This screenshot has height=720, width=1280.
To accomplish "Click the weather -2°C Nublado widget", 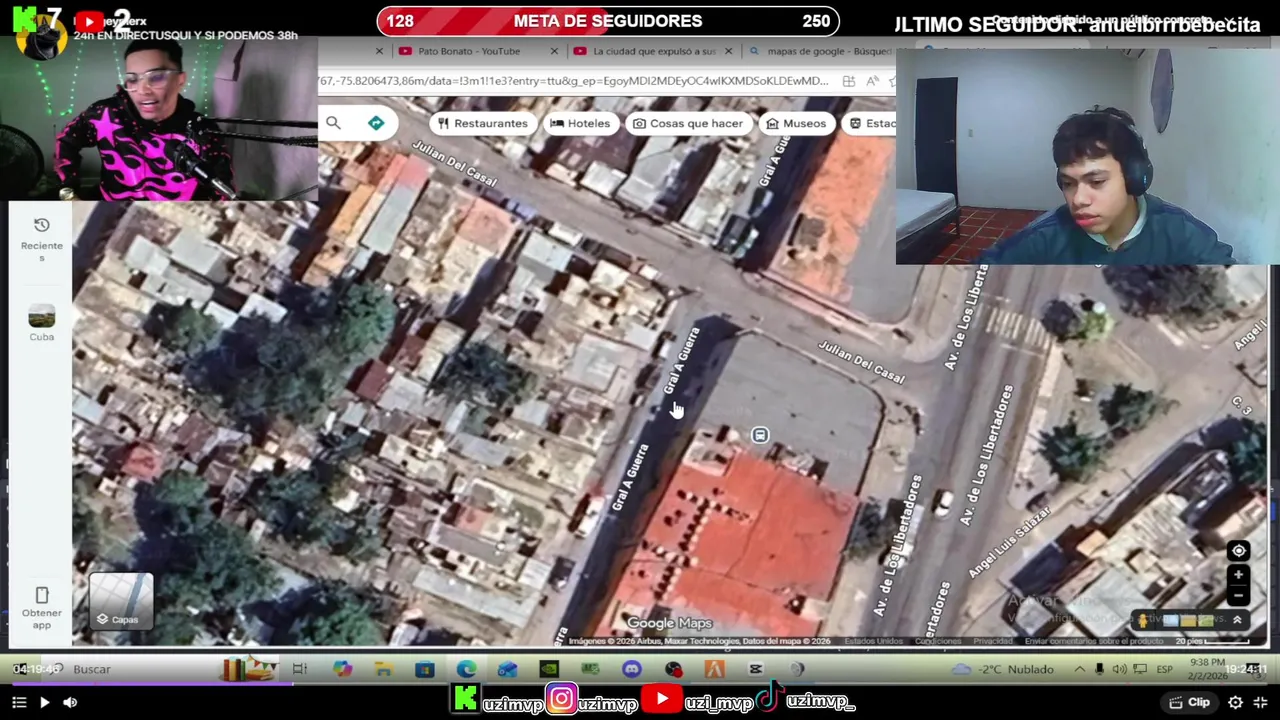I will 1002,669.
